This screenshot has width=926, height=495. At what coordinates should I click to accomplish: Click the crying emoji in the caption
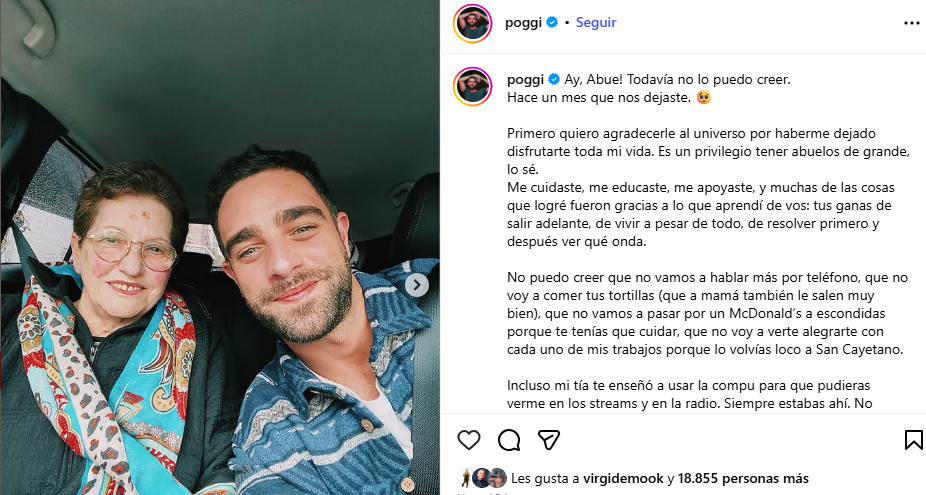click(703, 97)
